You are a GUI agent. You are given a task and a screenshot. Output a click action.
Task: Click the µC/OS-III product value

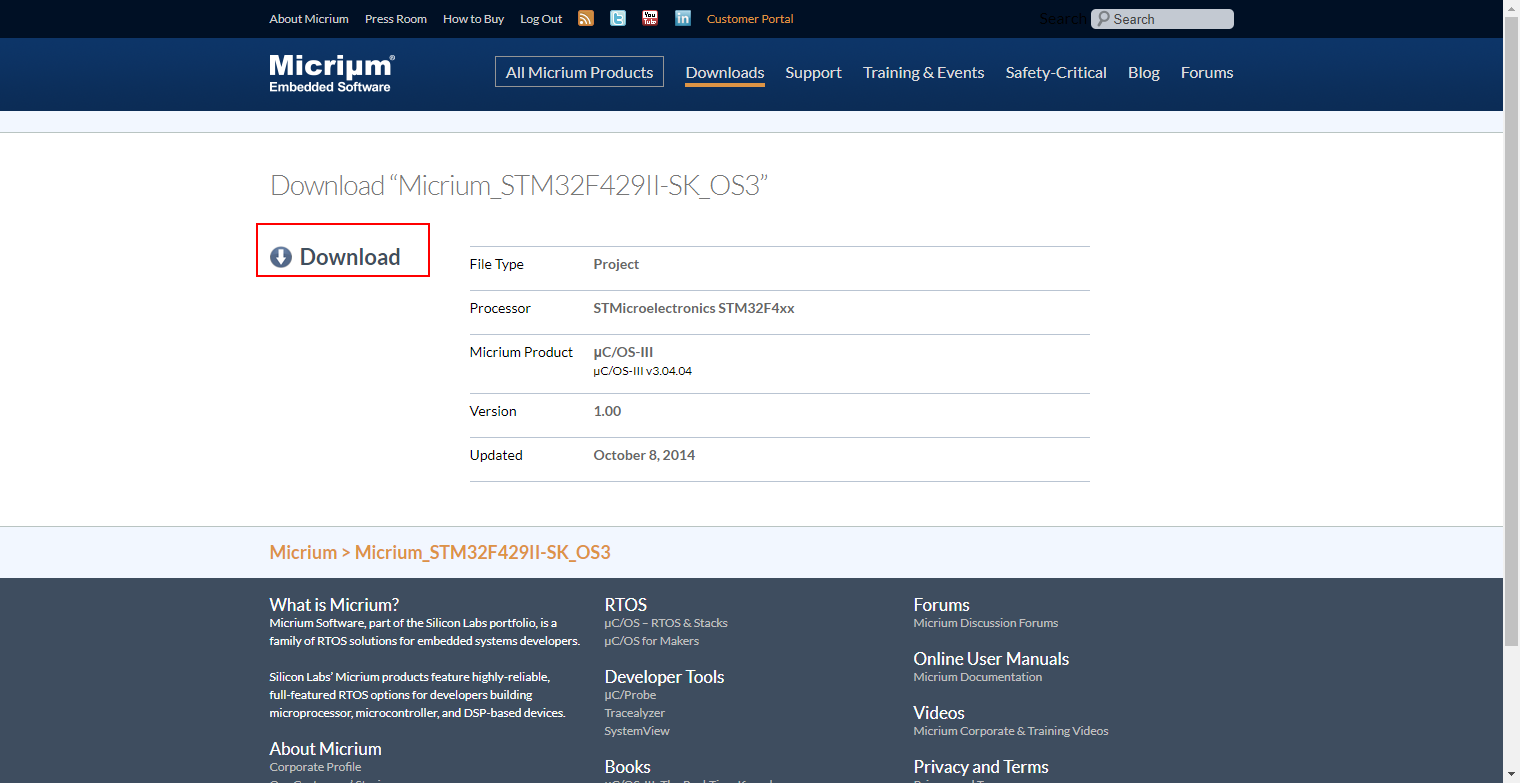pyautogui.click(x=623, y=352)
